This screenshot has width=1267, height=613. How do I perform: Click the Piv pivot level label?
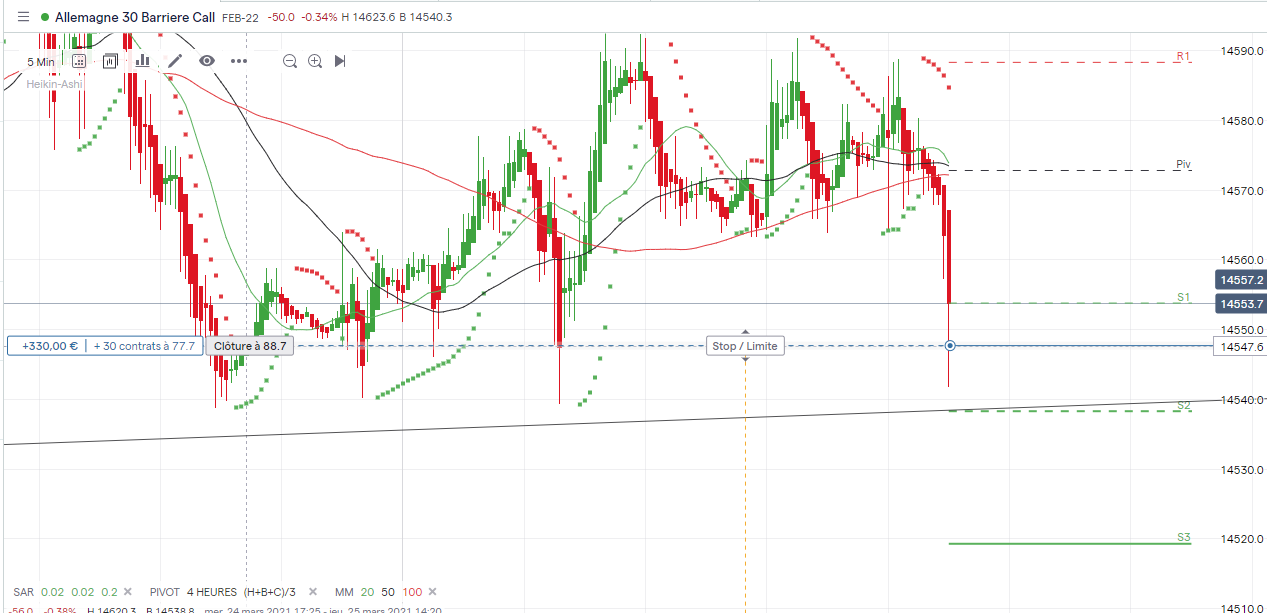[1184, 164]
